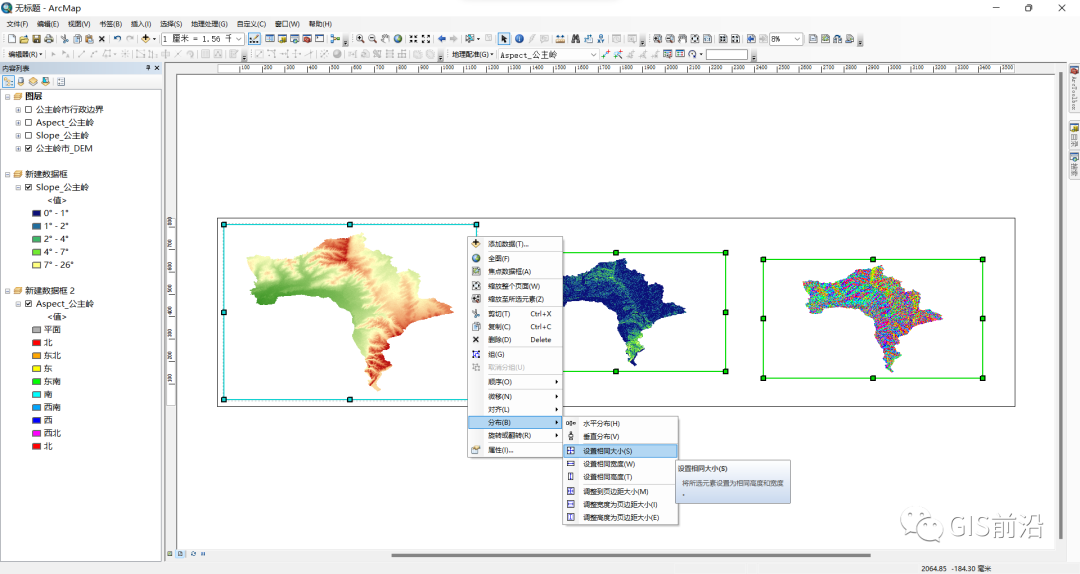1080x574 pixels.
Task: Click the back extent blue arrow
Action: coord(442,39)
